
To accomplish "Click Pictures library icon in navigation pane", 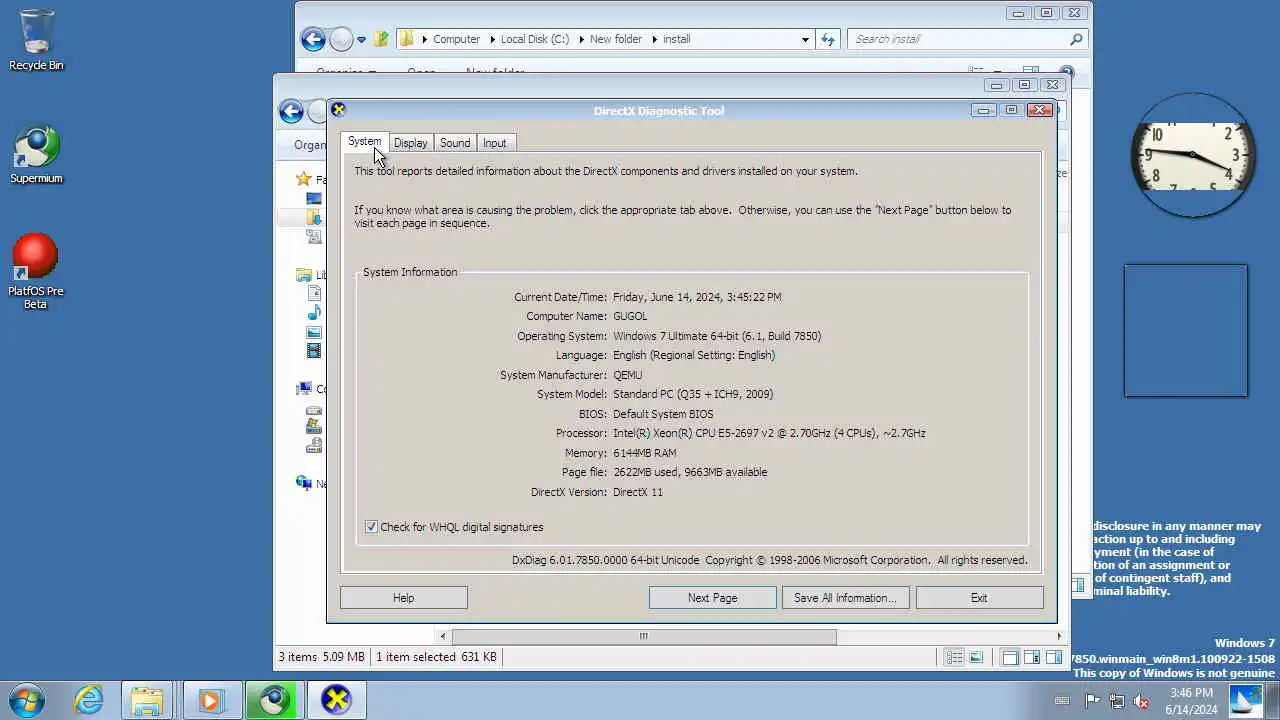I will click(x=314, y=332).
